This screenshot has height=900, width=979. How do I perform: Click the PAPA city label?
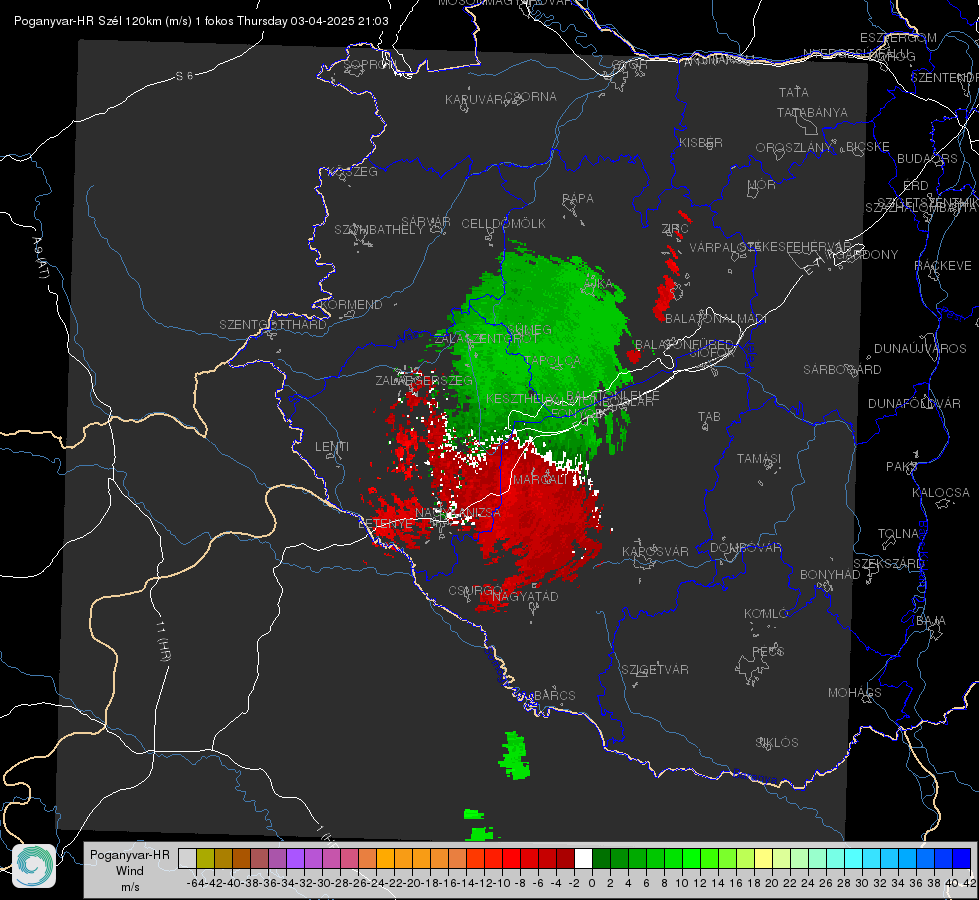pyautogui.click(x=578, y=199)
